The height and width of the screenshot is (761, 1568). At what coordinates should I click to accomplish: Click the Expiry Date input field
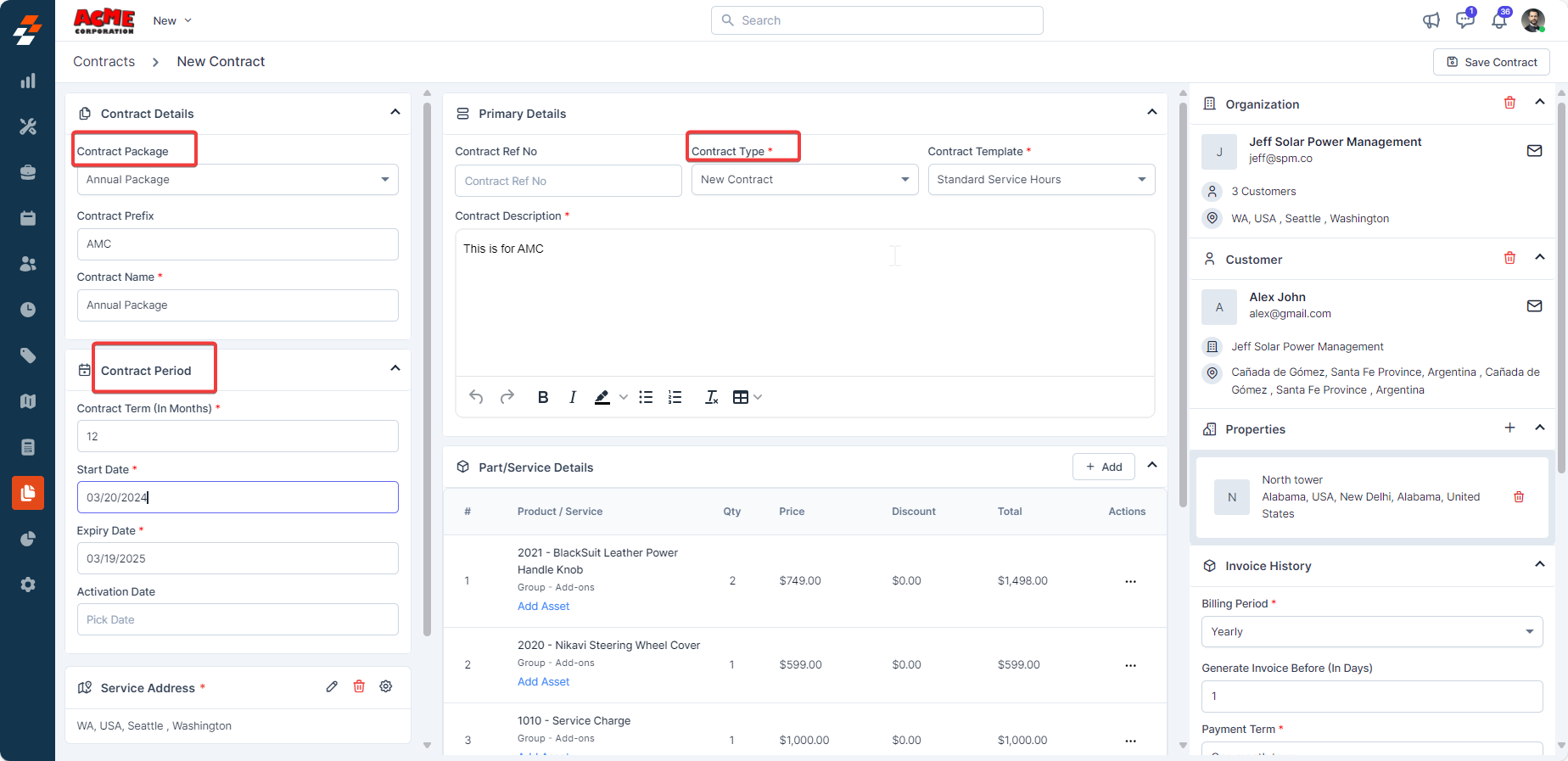(238, 558)
